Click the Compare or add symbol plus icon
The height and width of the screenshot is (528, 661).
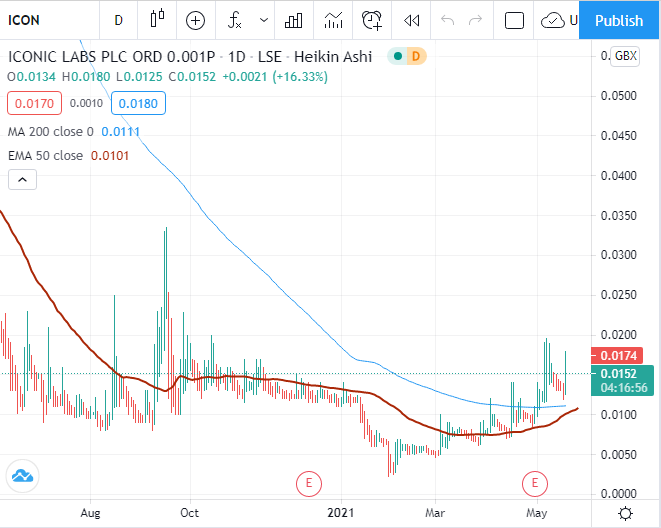[x=195, y=20]
